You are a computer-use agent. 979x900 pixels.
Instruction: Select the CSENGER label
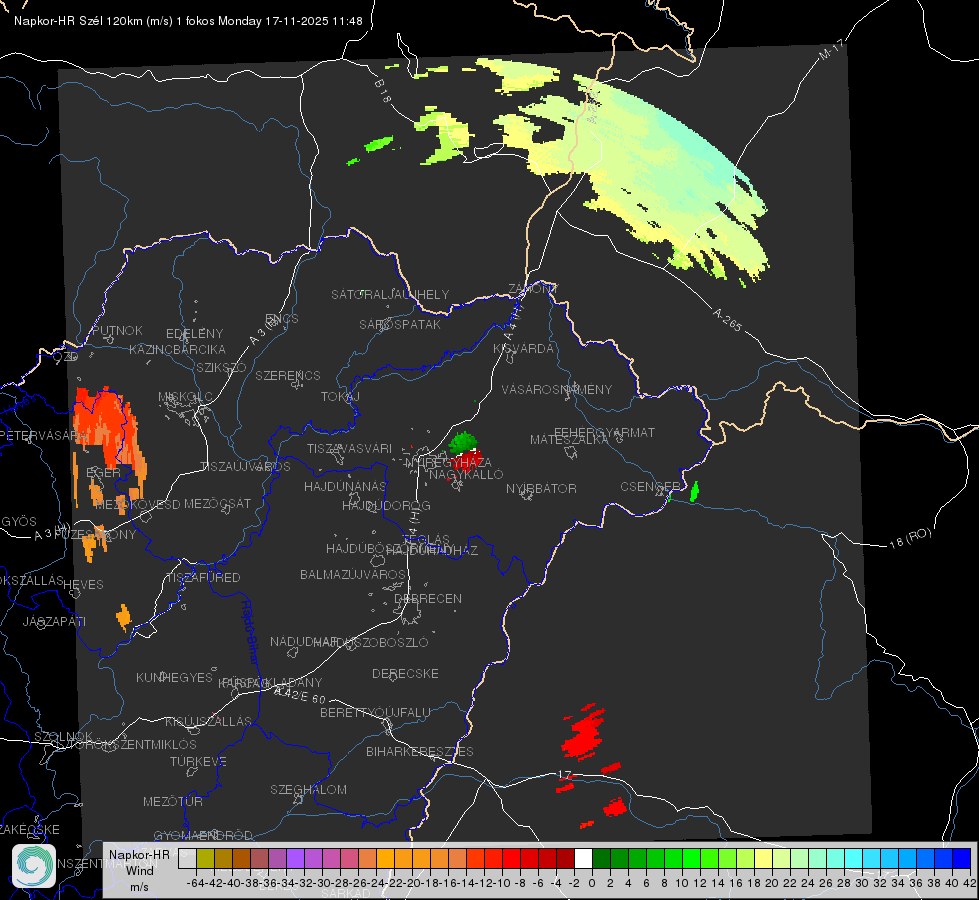pyautogui.click(x=650, y=486)
